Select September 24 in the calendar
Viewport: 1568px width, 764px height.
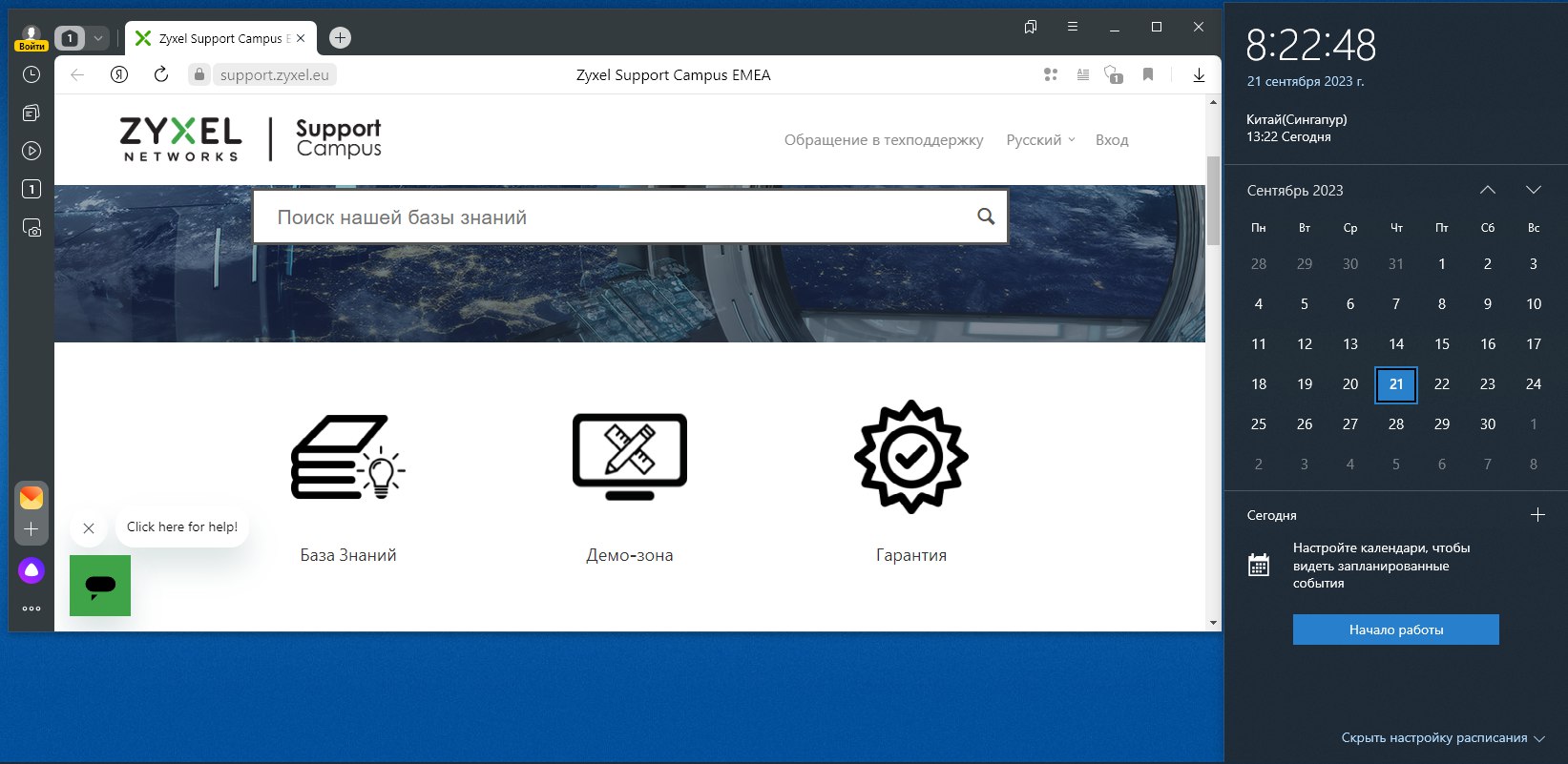pyautogui.click(x=1534, y=384)
